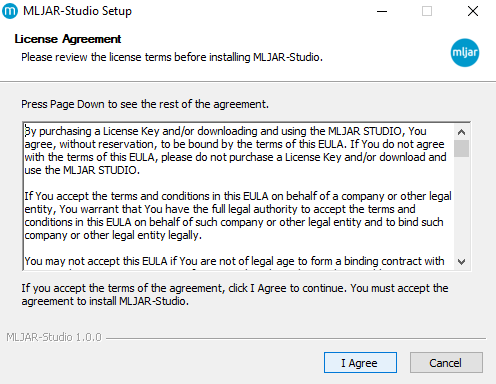Cancel the MLJAR-Studio installation
Screen dimensions: 496x384
[x=446, y=362]
